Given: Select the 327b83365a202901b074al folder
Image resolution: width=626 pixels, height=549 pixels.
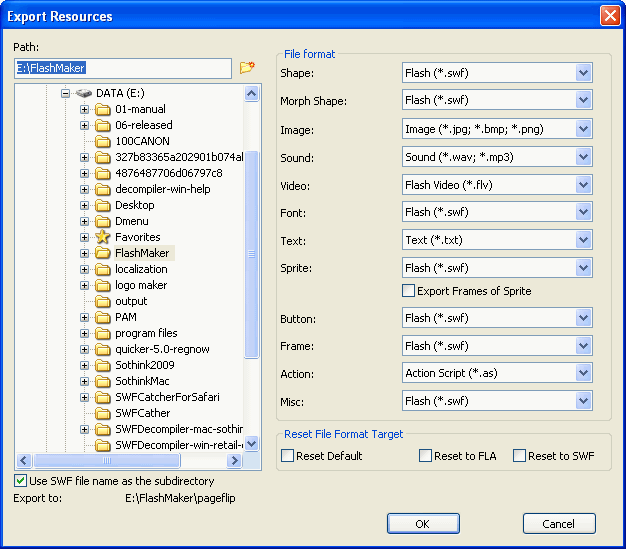Looking at the screenshot, I should click(x=179, y=157).
